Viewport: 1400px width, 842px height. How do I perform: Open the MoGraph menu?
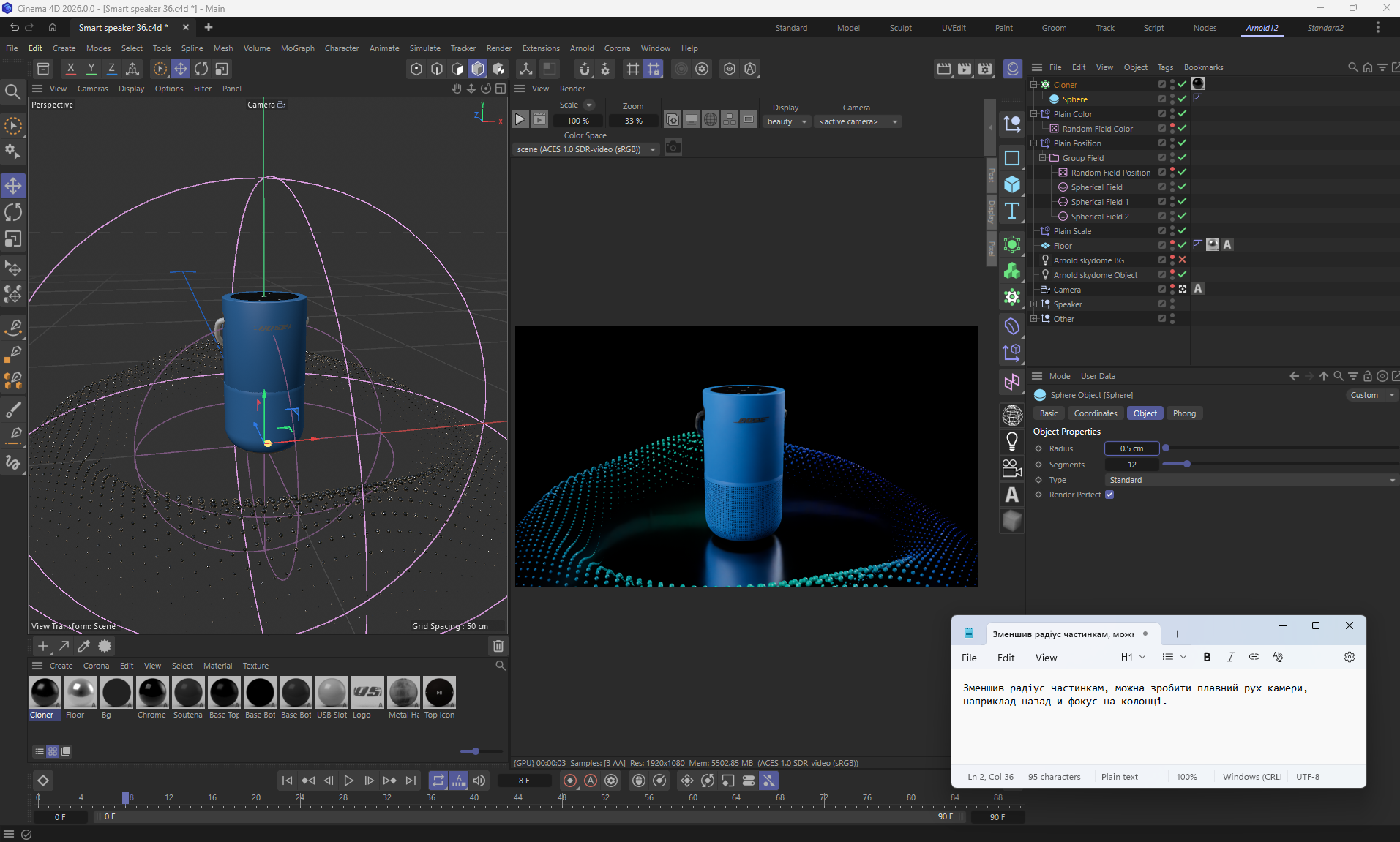click(x=297, y=48)
